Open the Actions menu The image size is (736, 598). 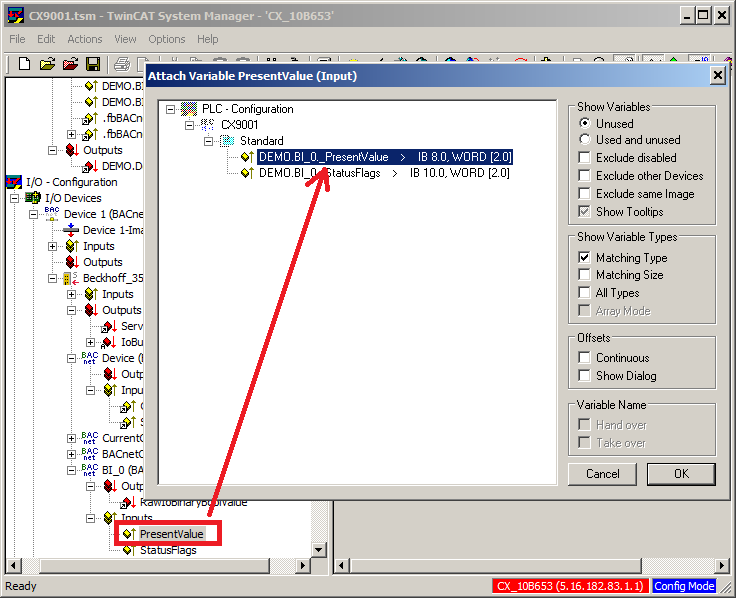click(x=85, y=39)
